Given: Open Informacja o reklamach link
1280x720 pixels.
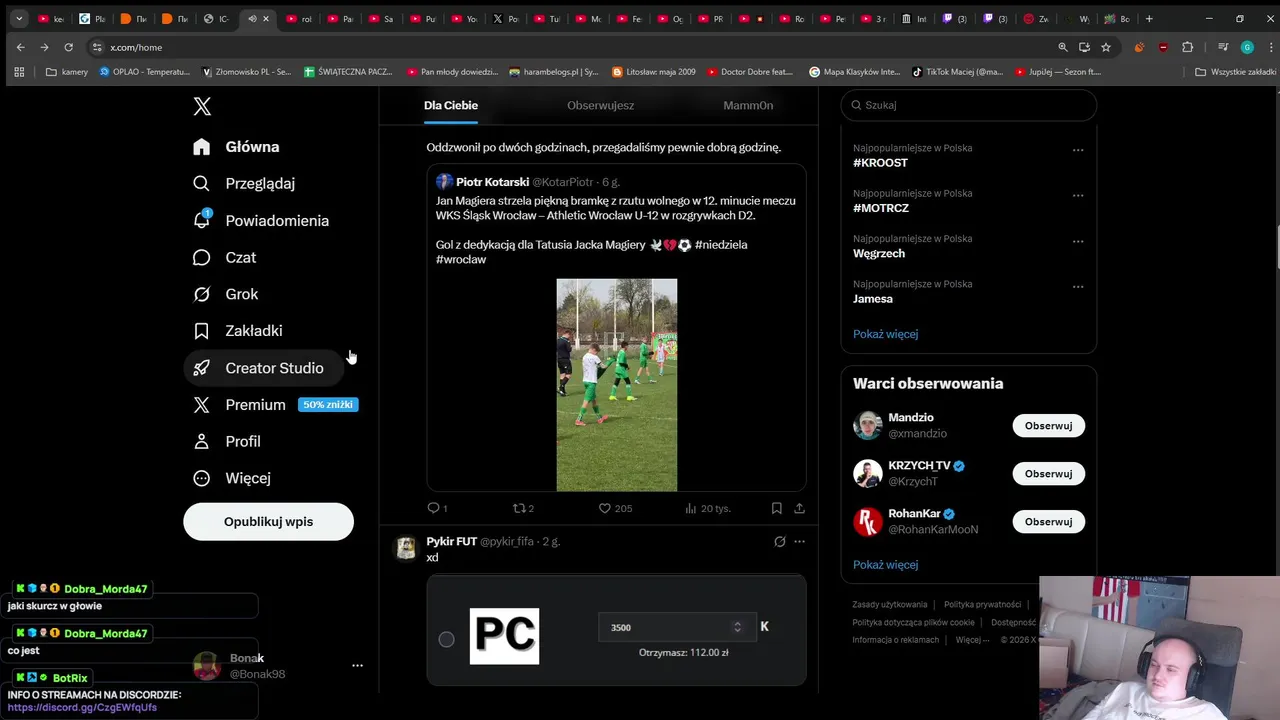Looking at the screenshot, I should point(896,640).
